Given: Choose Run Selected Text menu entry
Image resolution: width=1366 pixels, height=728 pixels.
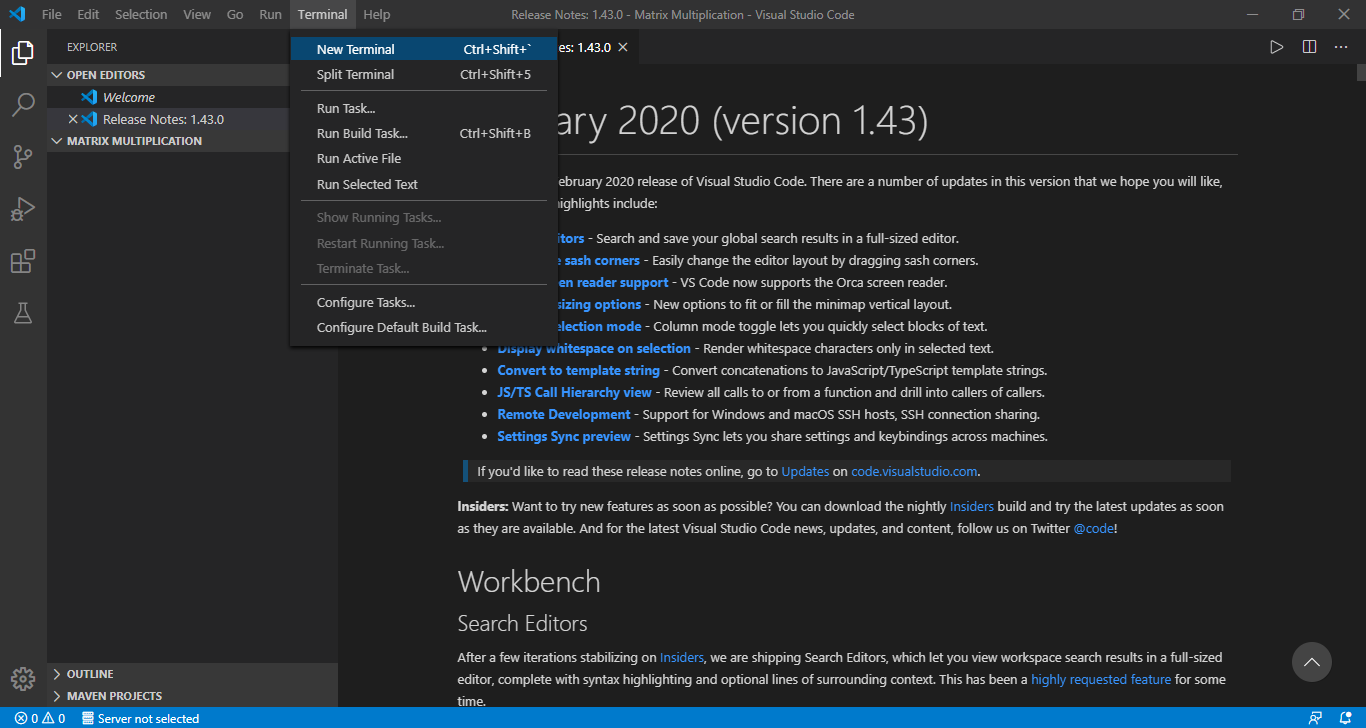Looking at the screenshot, I should coord(424,184).
